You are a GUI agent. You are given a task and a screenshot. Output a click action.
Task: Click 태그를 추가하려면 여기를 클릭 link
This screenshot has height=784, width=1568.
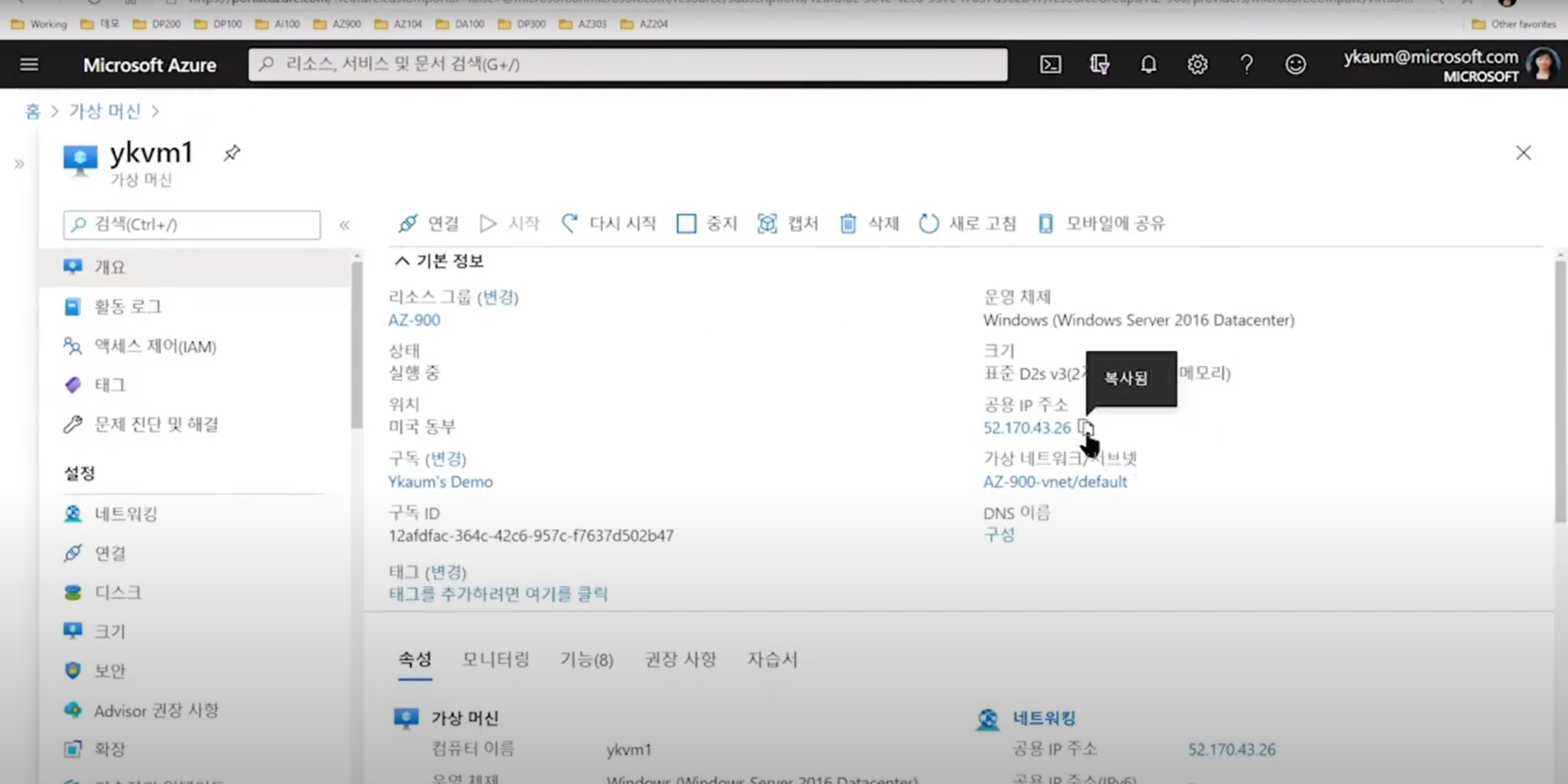[498, 594]
